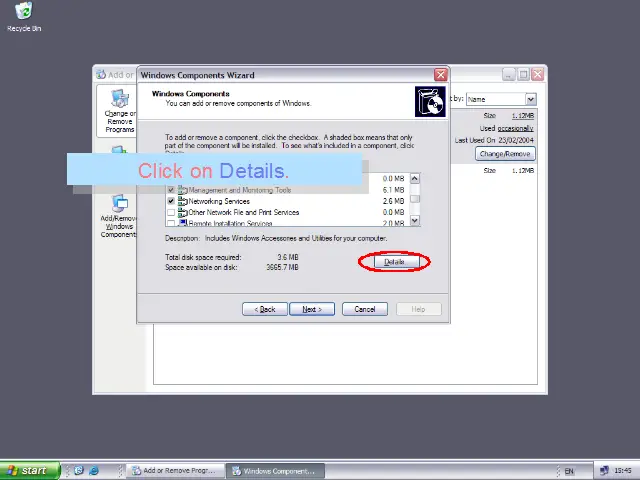Open the Recycle Bin desktop icon
640x480 pixels.
pos(24,17)
